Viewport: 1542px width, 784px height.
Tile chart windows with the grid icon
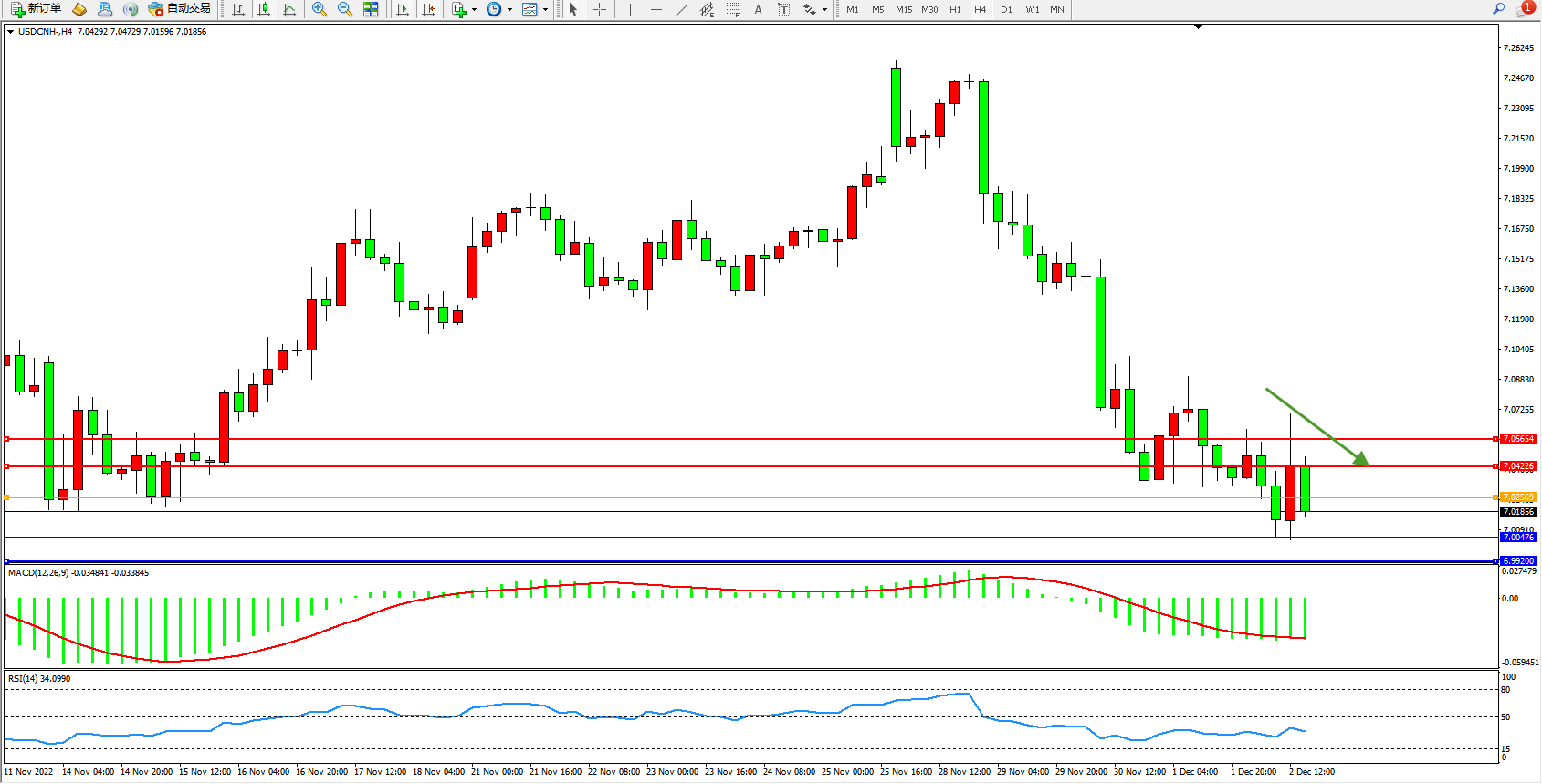(x=371, y=9)
